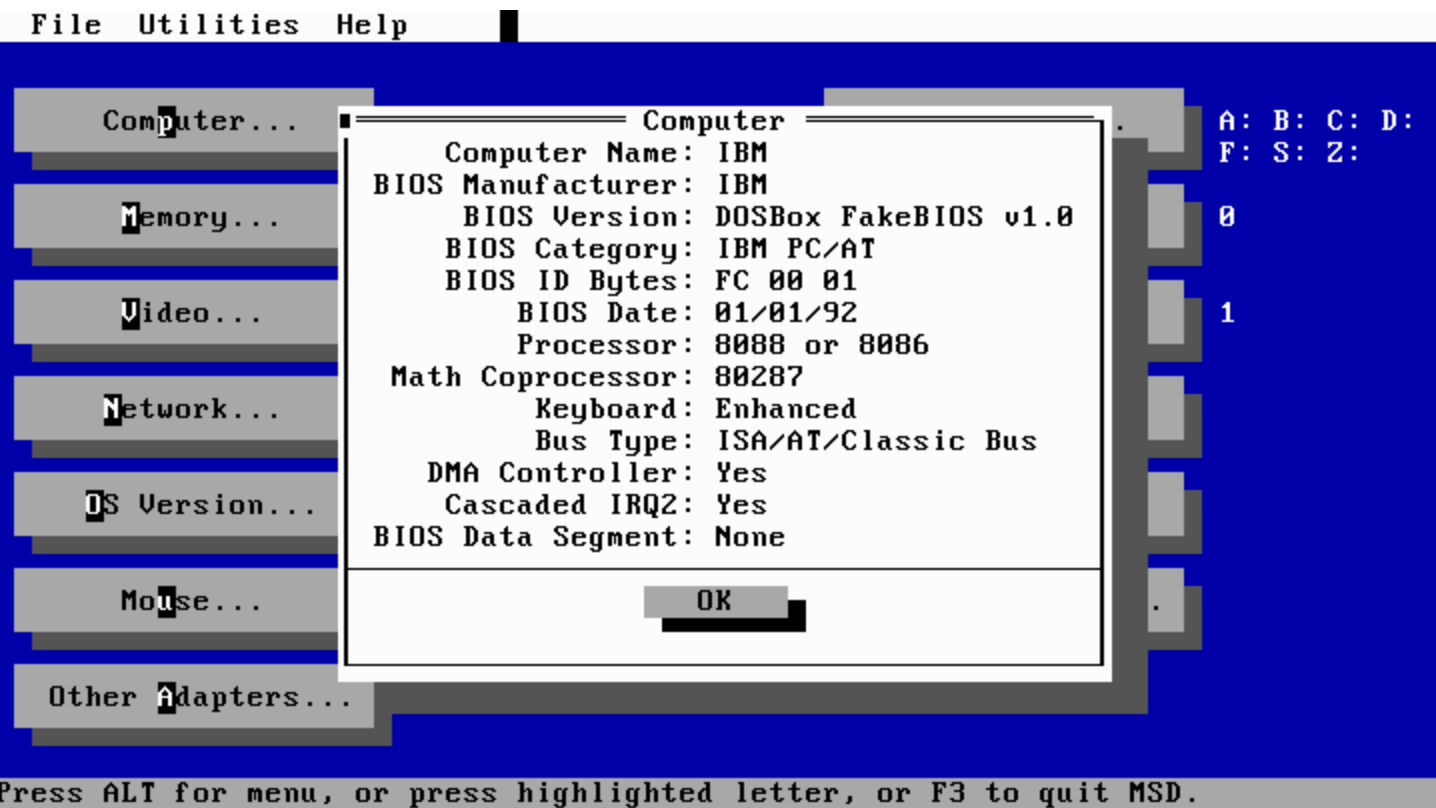Image resolution: width=1436 pixels, height=808 pixels.
Task: Open the Help menu
Action: click(371, 24)
